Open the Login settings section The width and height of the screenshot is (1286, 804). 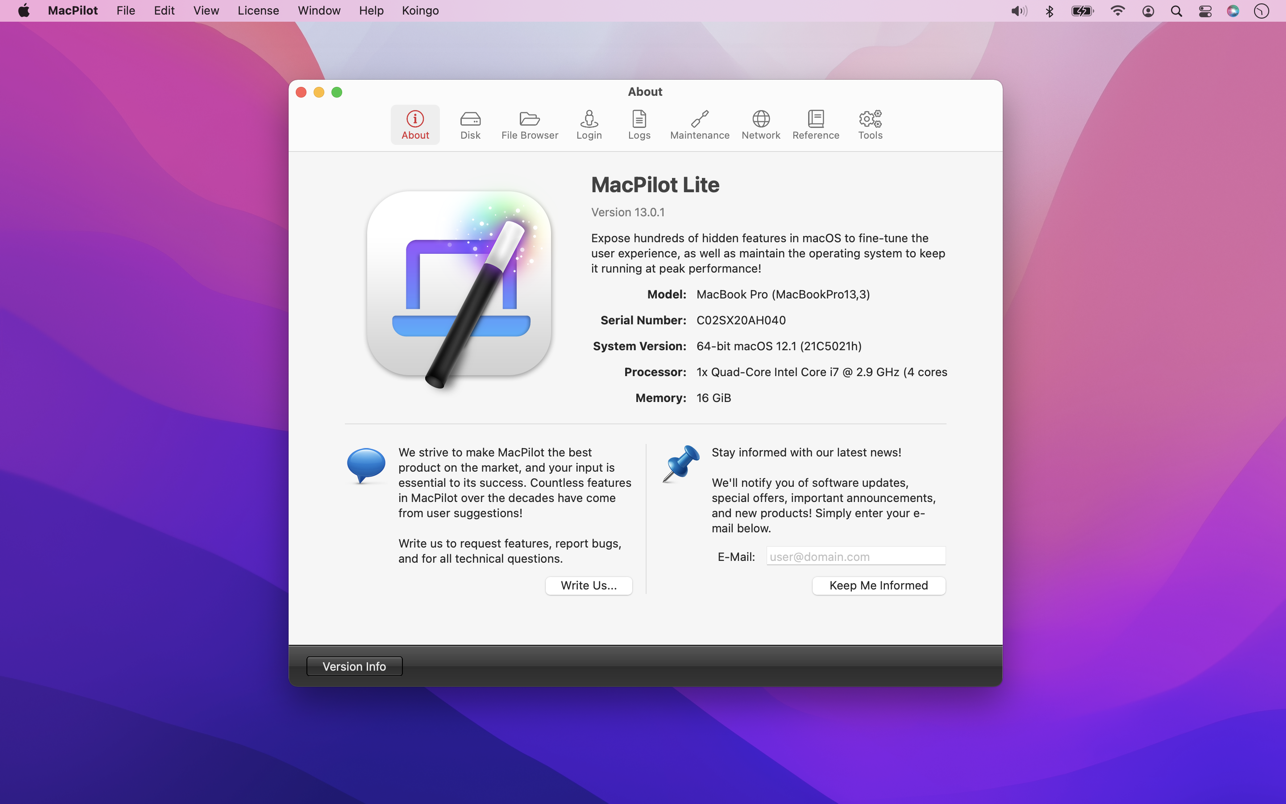pos(589,125)
